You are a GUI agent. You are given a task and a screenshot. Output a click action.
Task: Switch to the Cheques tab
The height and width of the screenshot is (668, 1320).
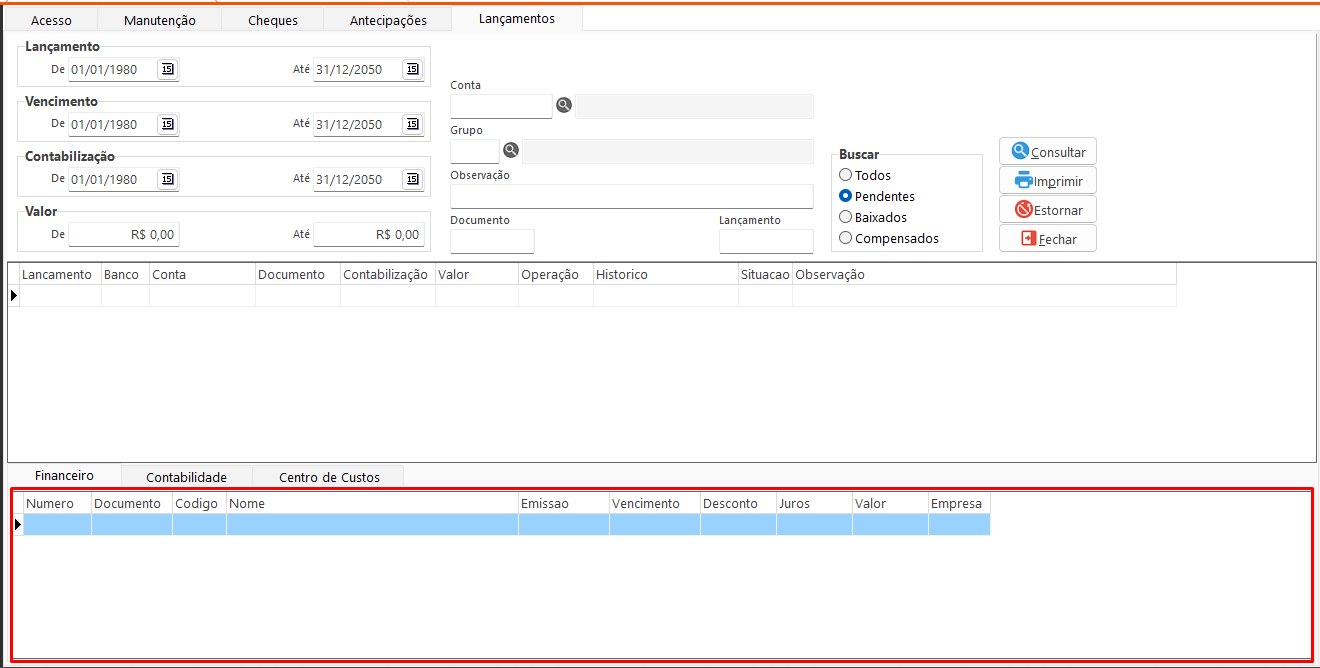[x=273, y=20]
